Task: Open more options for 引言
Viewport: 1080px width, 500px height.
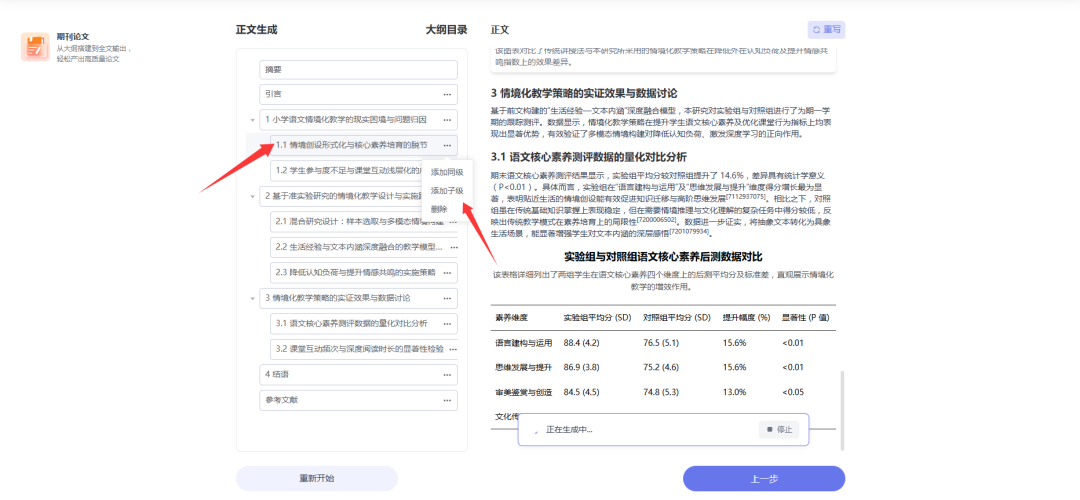Action: [x=447, y=94]
